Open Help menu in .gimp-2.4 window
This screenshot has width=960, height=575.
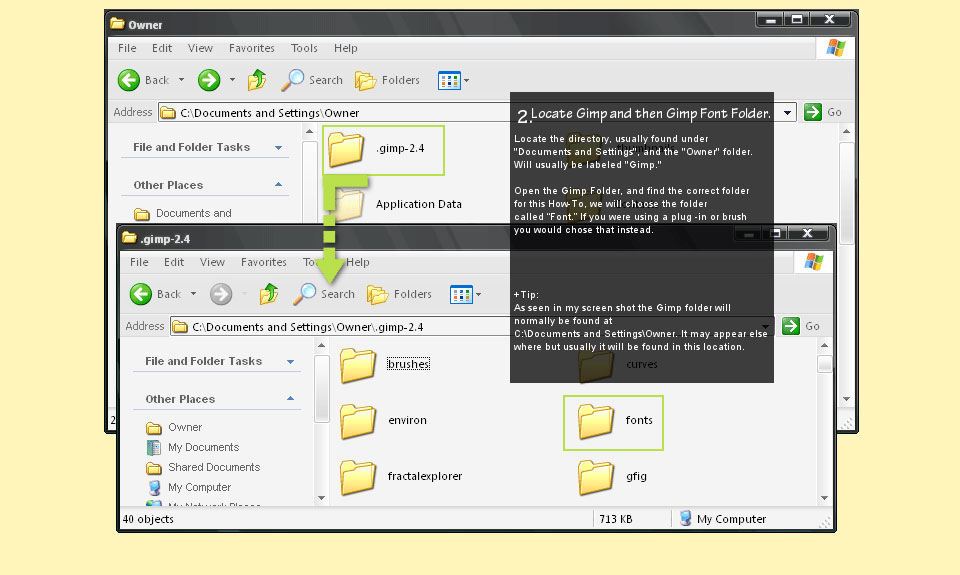pyautogui.click(x=358, y=262)
